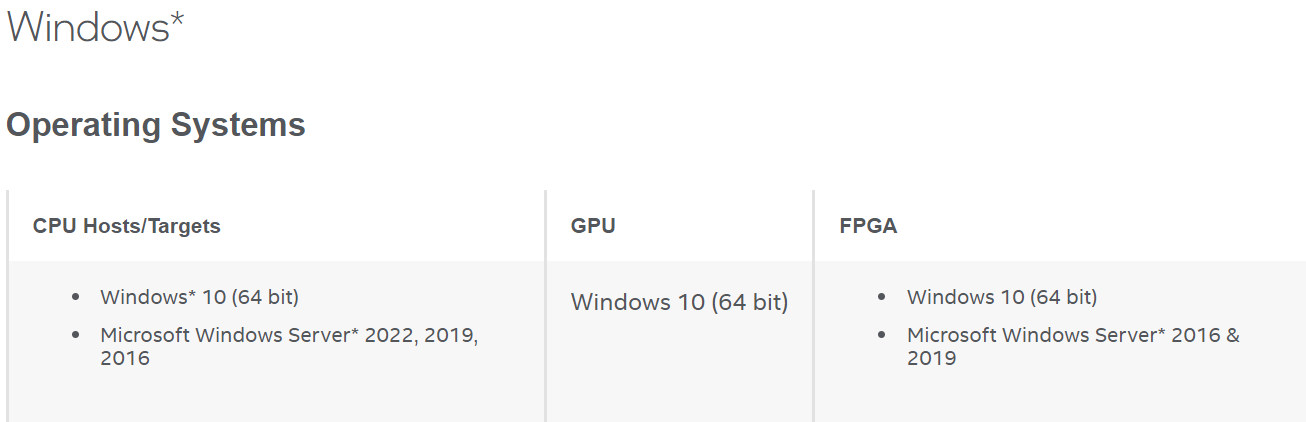Select the "CPU Hosts/Targets" column header
Screen dimensions: 1306x422
click(x=127, y=226)
